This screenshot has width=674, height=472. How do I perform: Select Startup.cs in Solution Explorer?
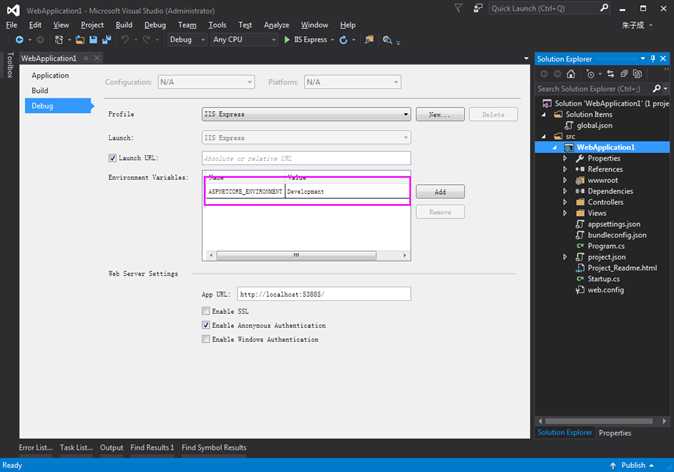603,279
